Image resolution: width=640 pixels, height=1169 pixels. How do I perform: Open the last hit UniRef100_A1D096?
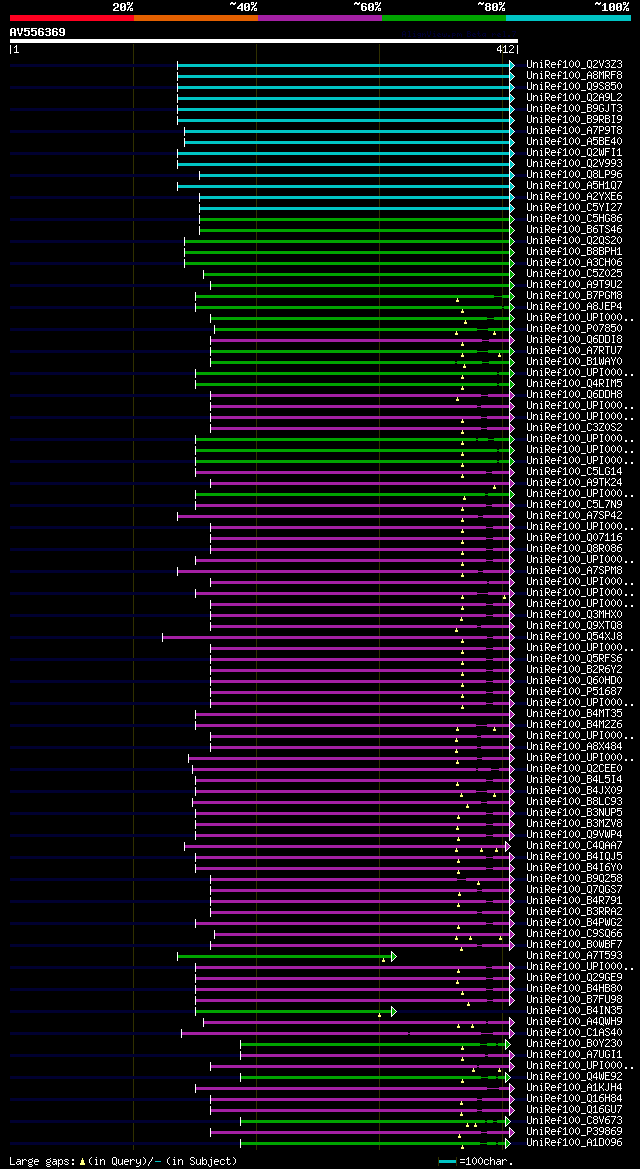(574, 1143)
